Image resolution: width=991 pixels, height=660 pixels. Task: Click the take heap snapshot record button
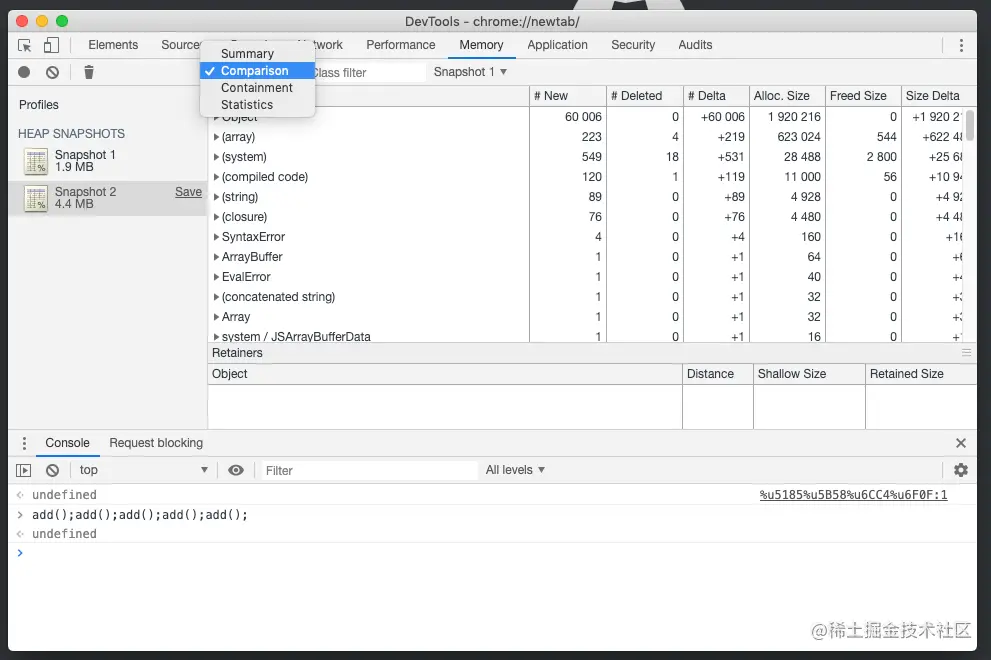pyautogui.click(x=24, y=72)
